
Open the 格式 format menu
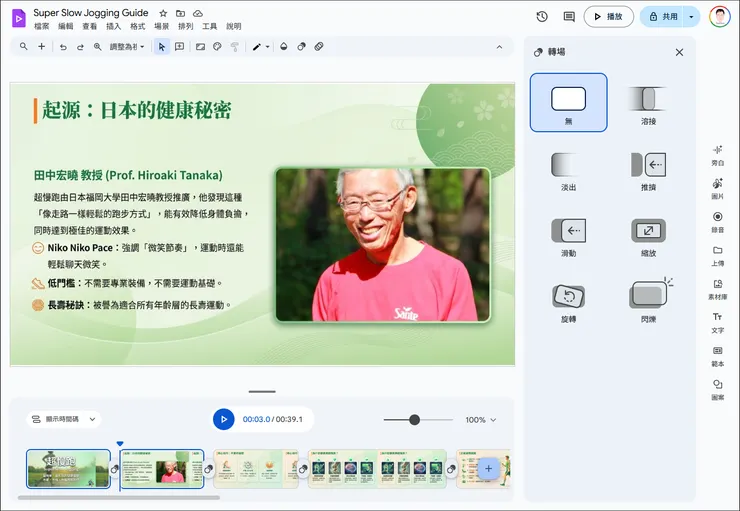pos(137,26)
